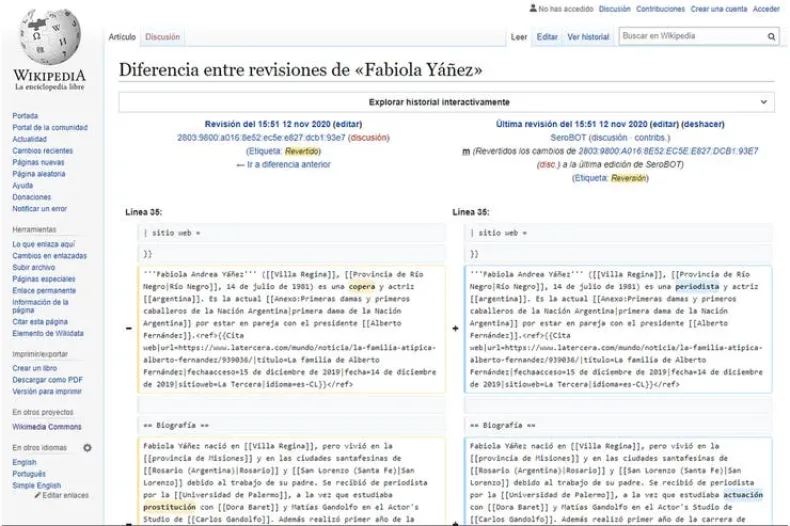Switch to Simple English language
Screen dimensions: 790x526
pos(38,485)
